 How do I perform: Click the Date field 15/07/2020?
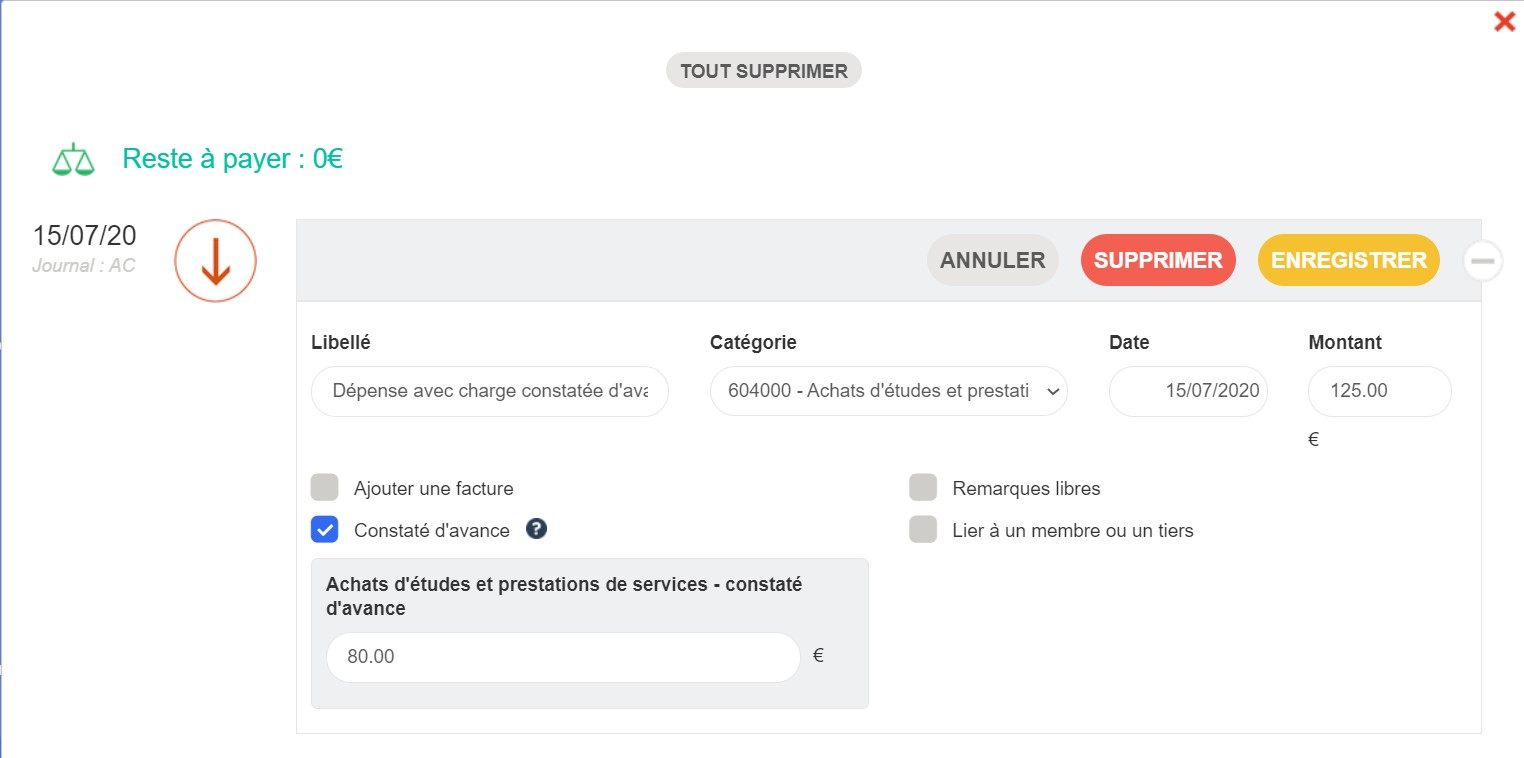coord(1188,391)
